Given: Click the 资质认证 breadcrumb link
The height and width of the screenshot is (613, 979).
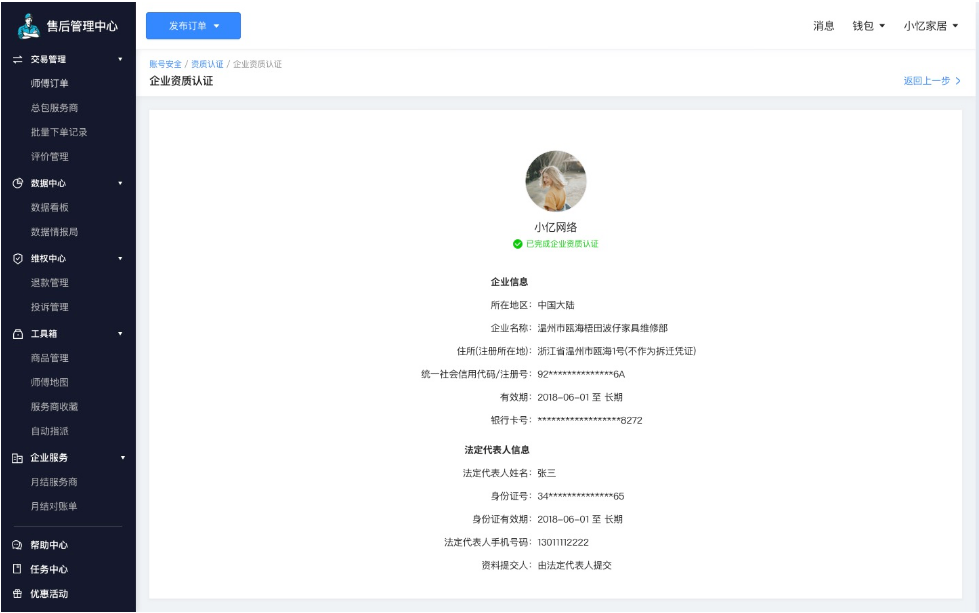Looking at the screenshot, I should (x=207, y=64).
